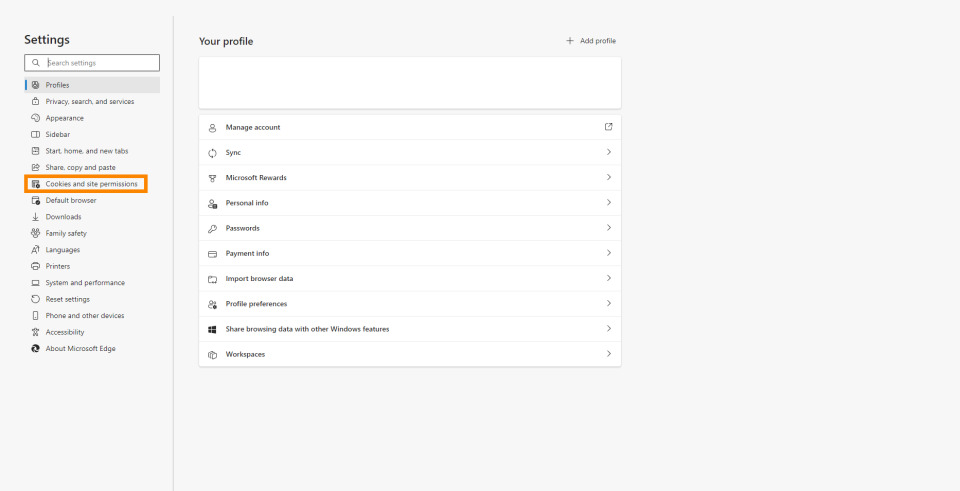
Task: Click the Workspaces icon in profile list
Action: [x=212, y=354]
